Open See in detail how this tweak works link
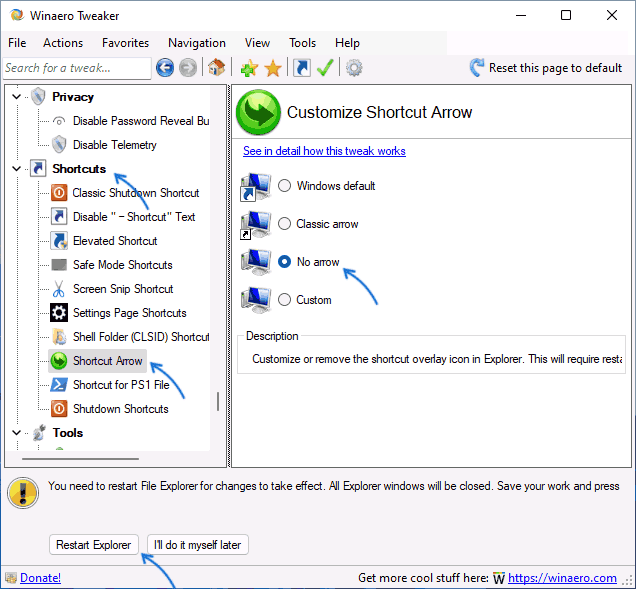Viewport: 636px width, 589px height. [324, 151]
